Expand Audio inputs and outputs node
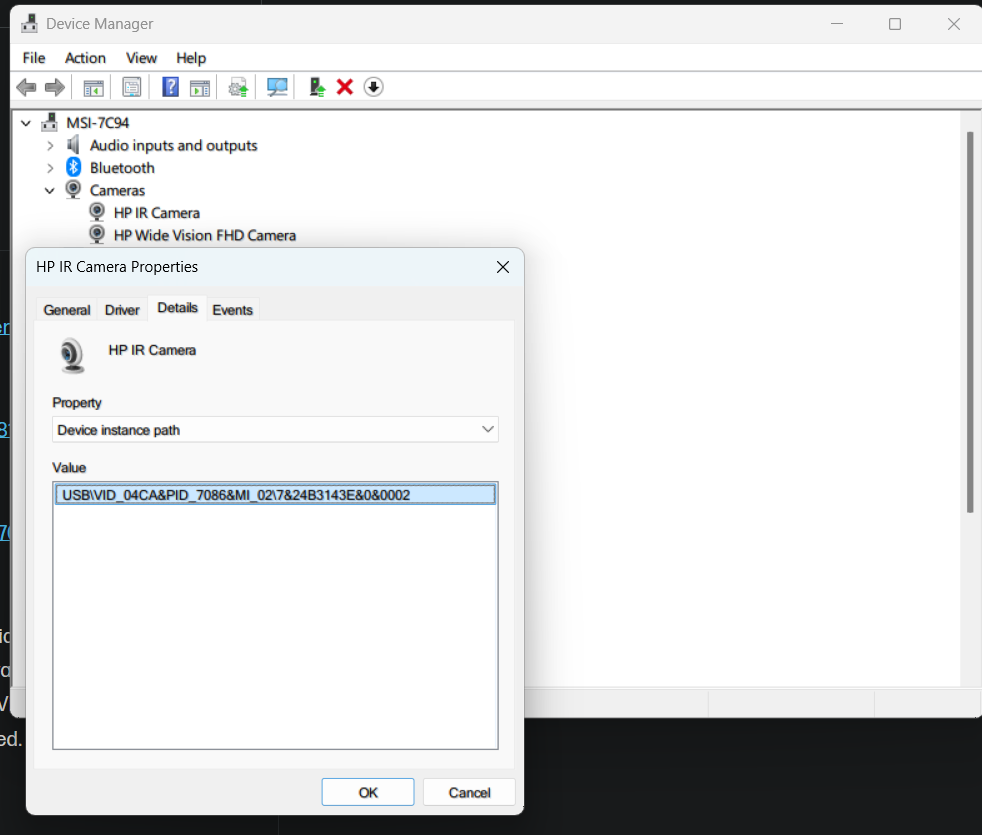 [x=50, y=146]
